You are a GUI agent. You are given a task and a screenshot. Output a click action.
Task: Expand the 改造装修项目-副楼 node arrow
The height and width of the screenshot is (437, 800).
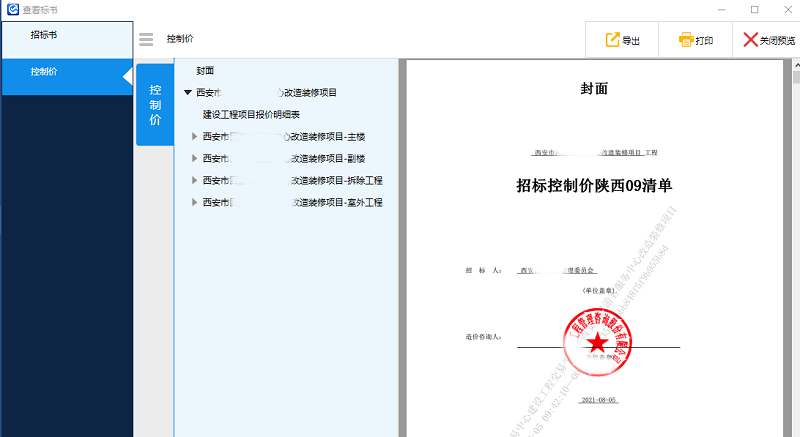pos(194,158)
